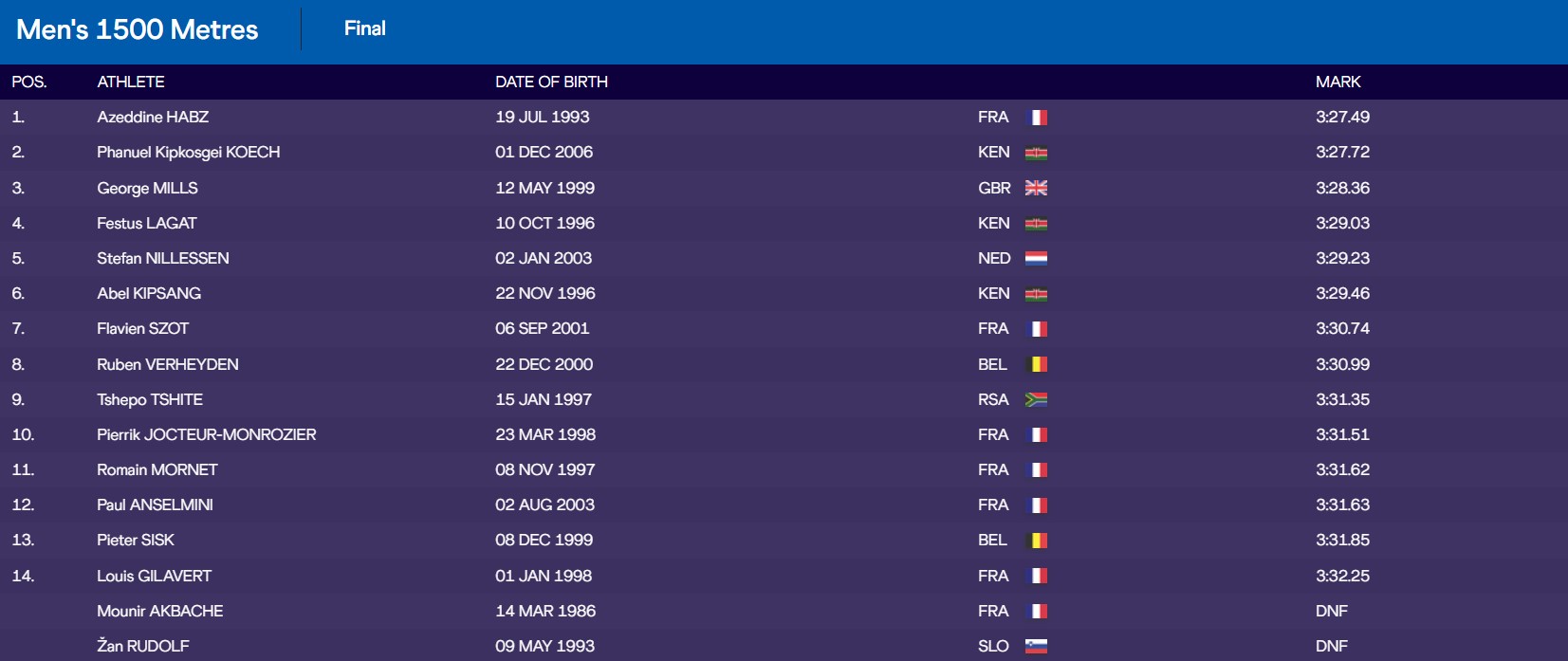Click the Netherlands flag beside Stefan NILLESSEN
The image size is (1568, 661).
1037,258
